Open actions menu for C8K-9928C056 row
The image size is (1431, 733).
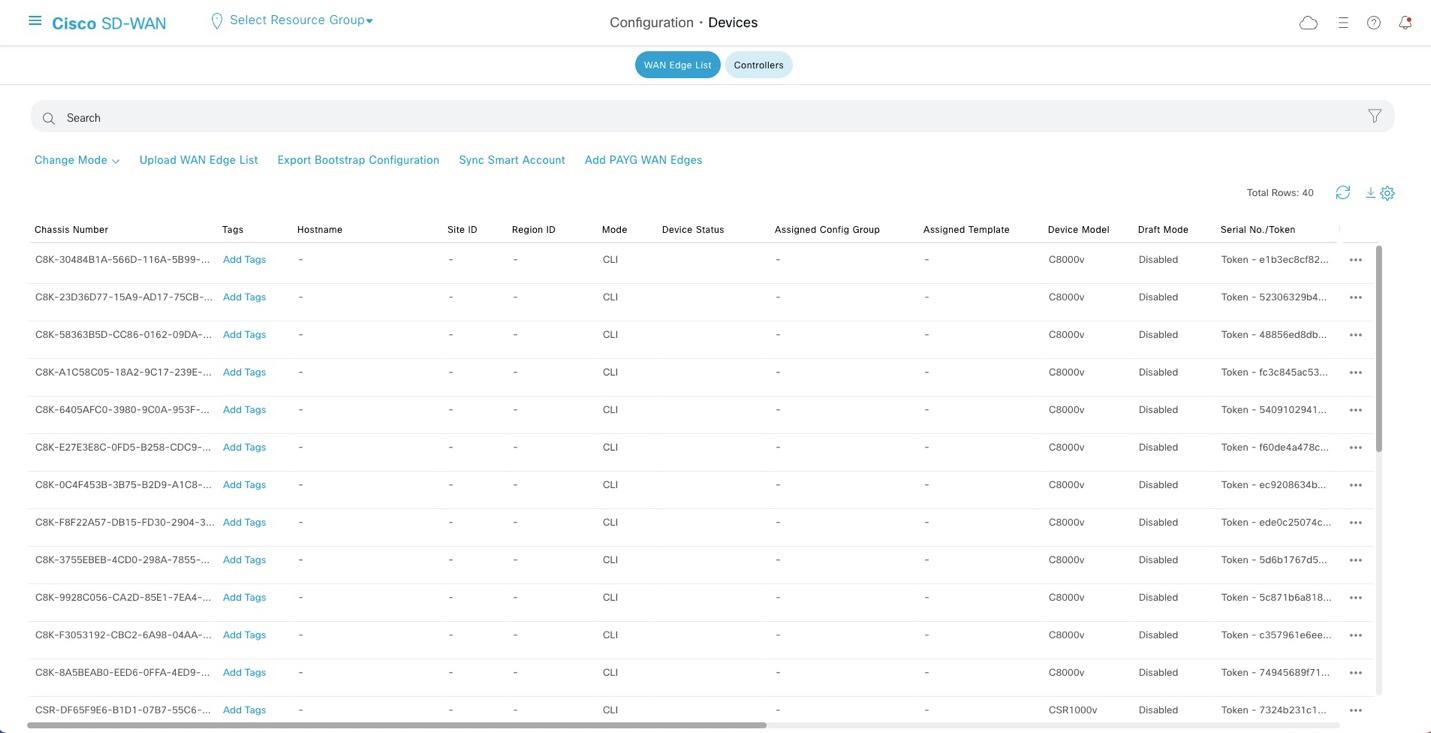(x=1355, y=597)
